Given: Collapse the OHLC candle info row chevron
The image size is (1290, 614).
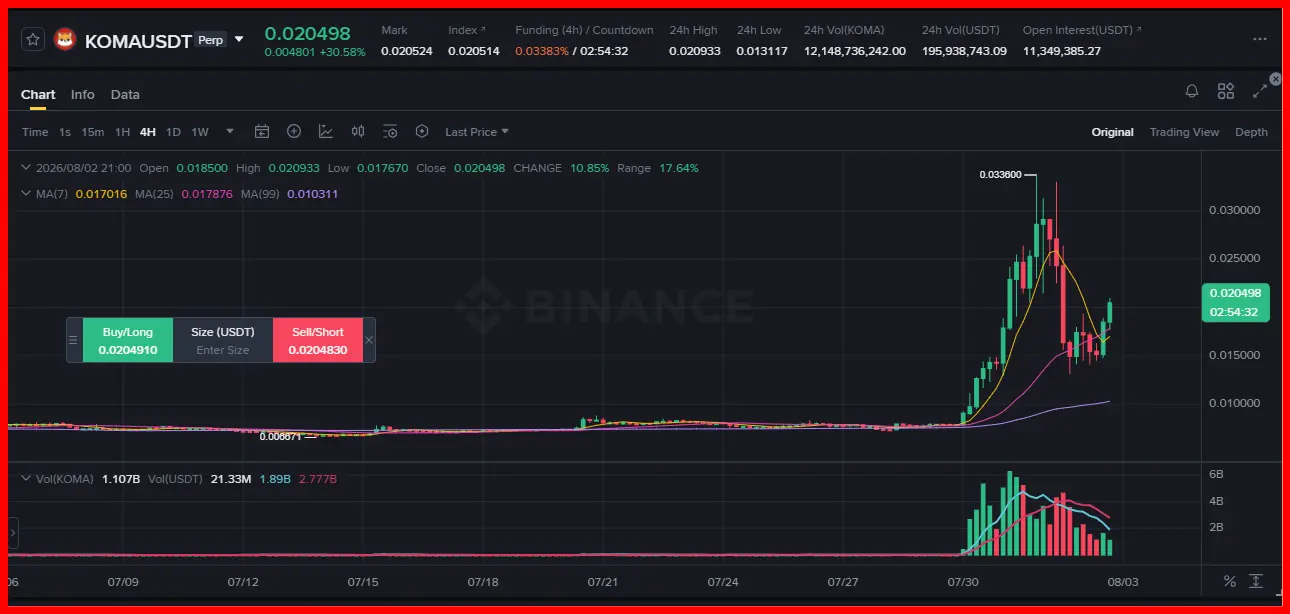Looking at the screenshot, I should point(27,168).
